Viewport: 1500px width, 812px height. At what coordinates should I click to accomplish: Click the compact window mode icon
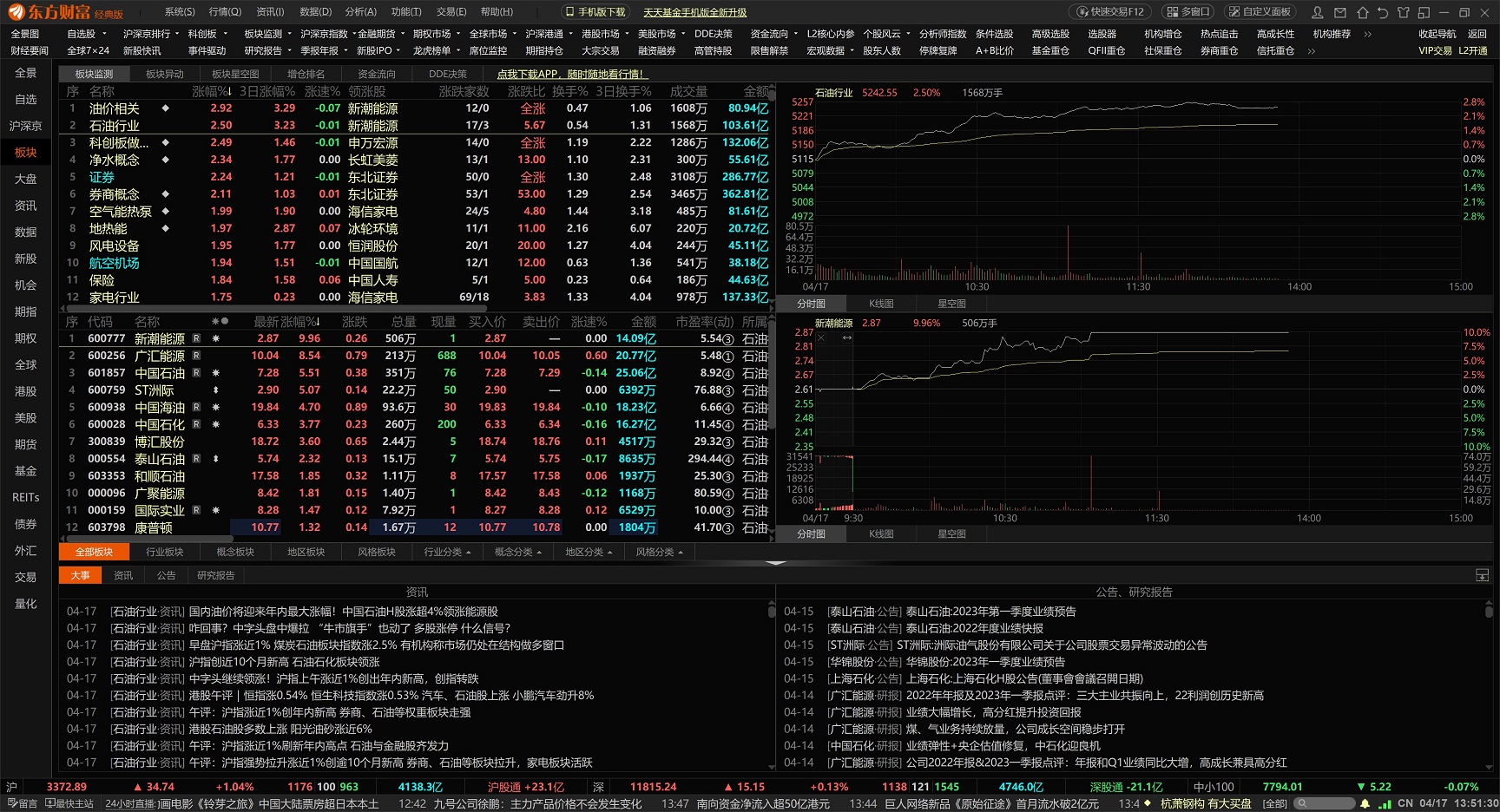pyautogui.click(x=1424, y=12)
